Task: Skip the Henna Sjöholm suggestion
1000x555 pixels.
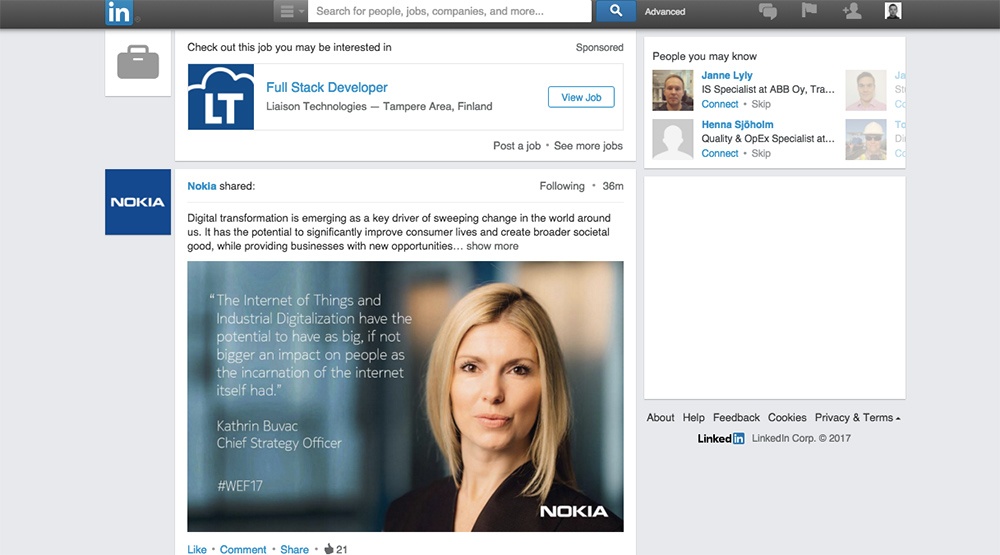Action: (x=761, y=154)
